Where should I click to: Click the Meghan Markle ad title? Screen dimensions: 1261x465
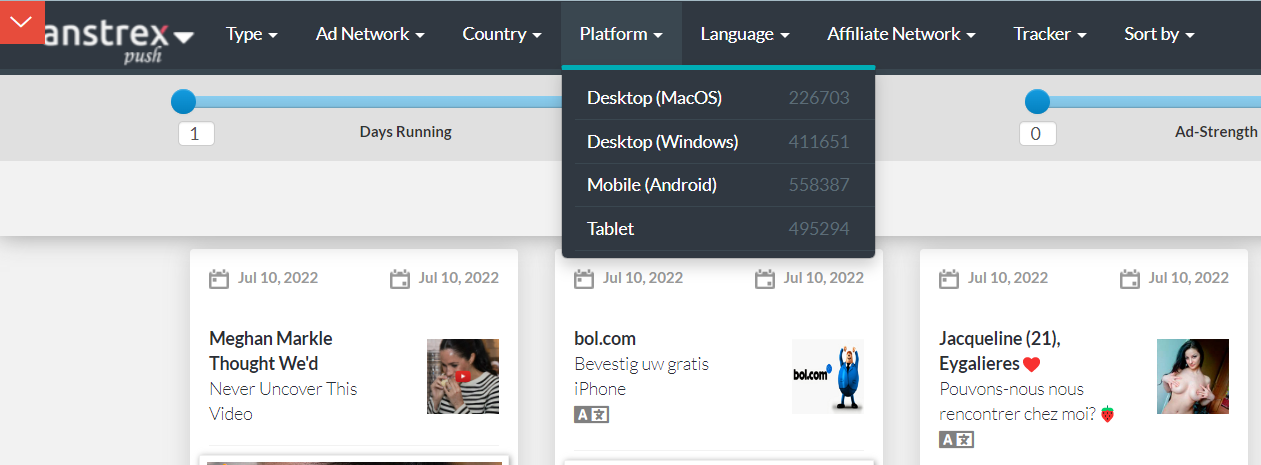(270, 350)
